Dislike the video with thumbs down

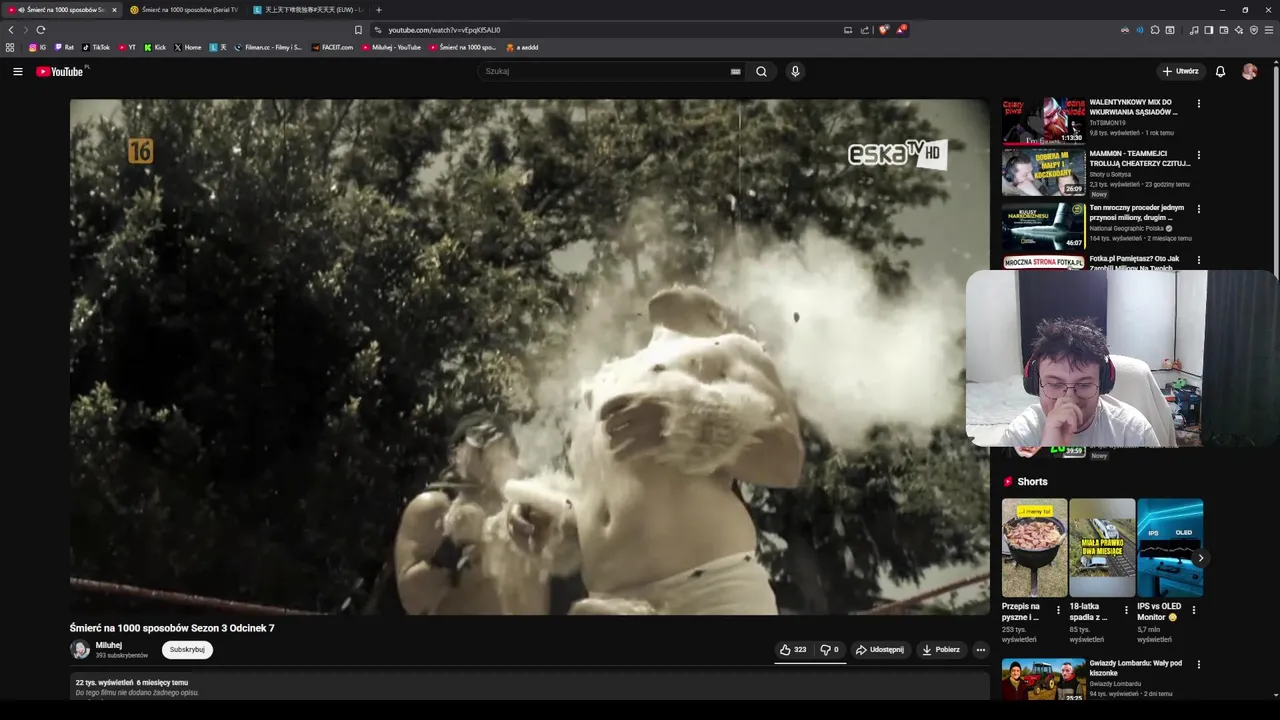(x=829, y=650)
